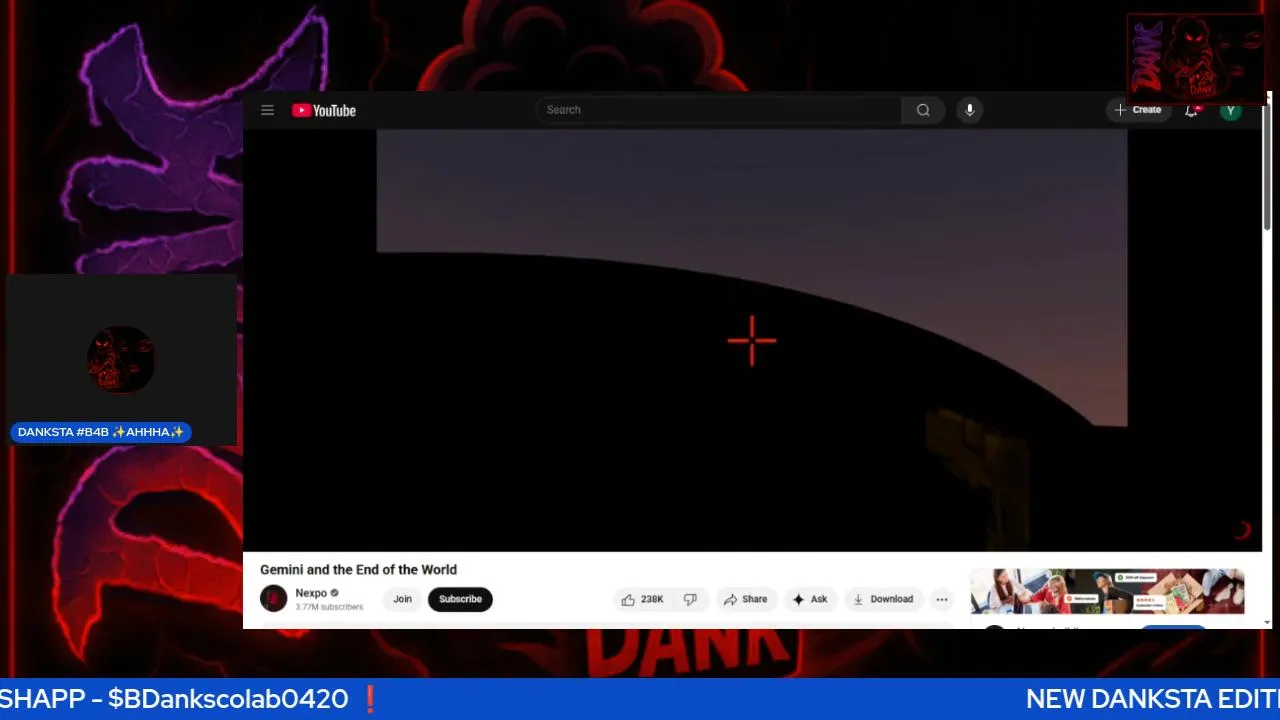Image resolution: width=1280 pixels, height=720 pixels.
Task: Open the Ask AI button
Action: (810, 599)
